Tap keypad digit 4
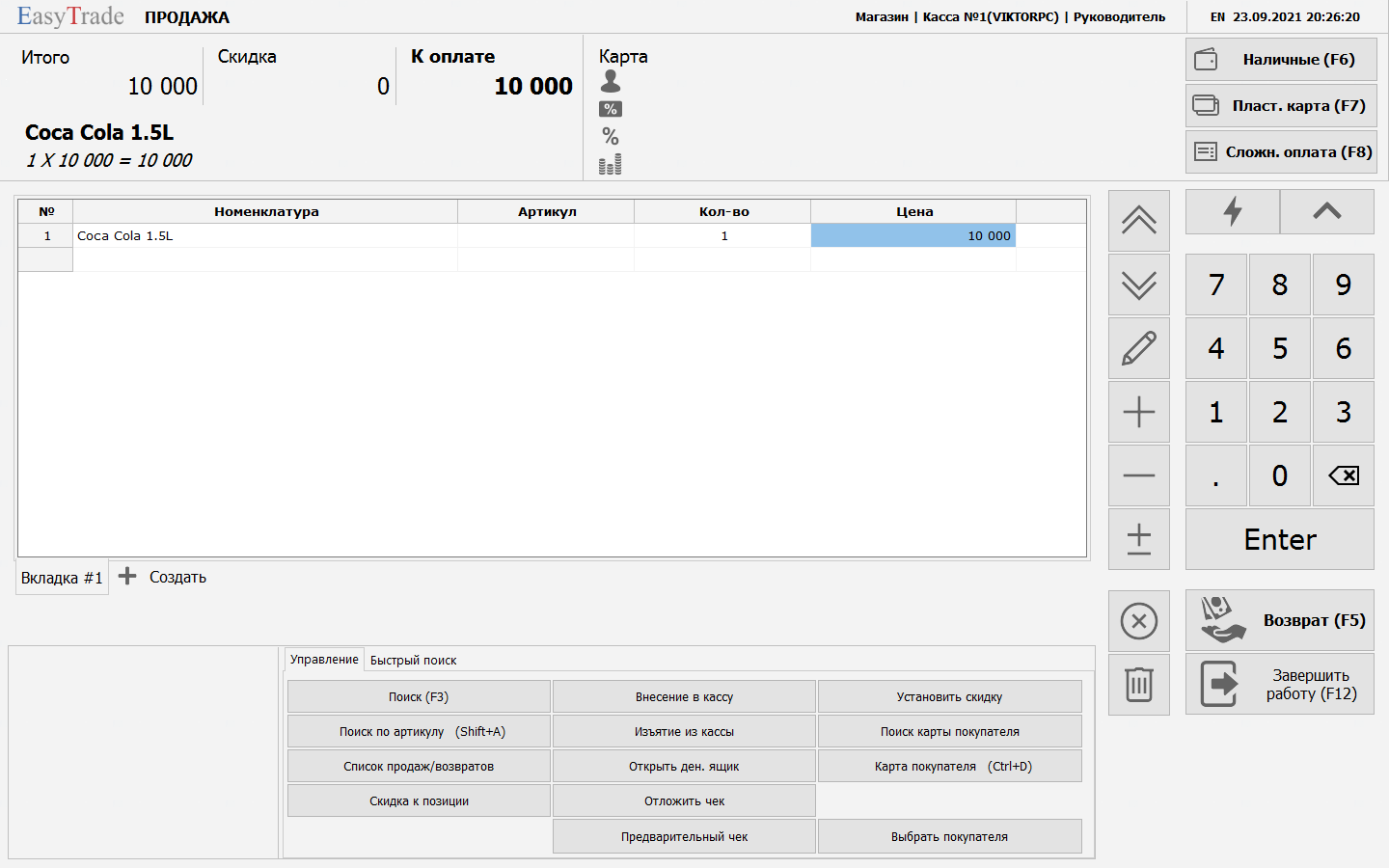 [1216, 348]
